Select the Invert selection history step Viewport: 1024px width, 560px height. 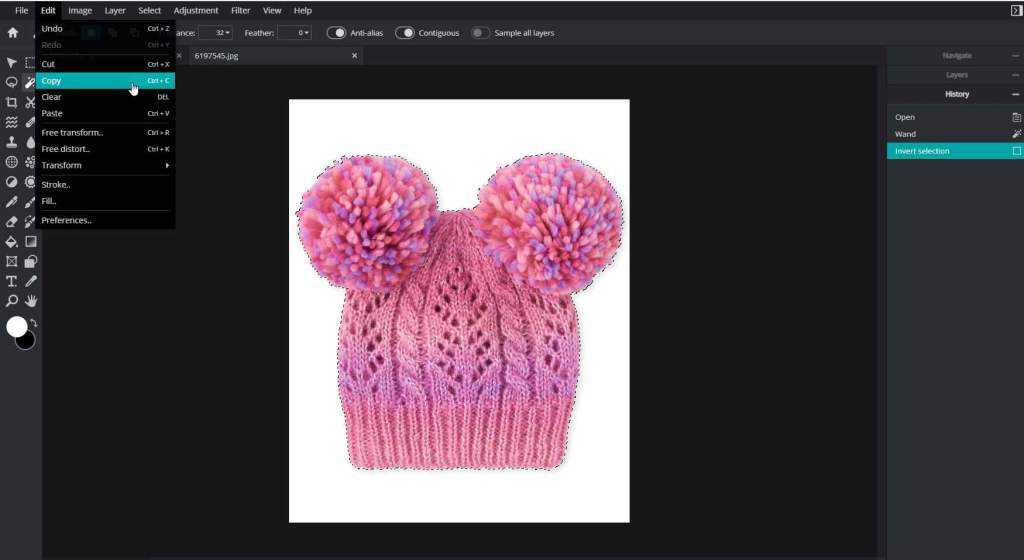tap(955, 151)
